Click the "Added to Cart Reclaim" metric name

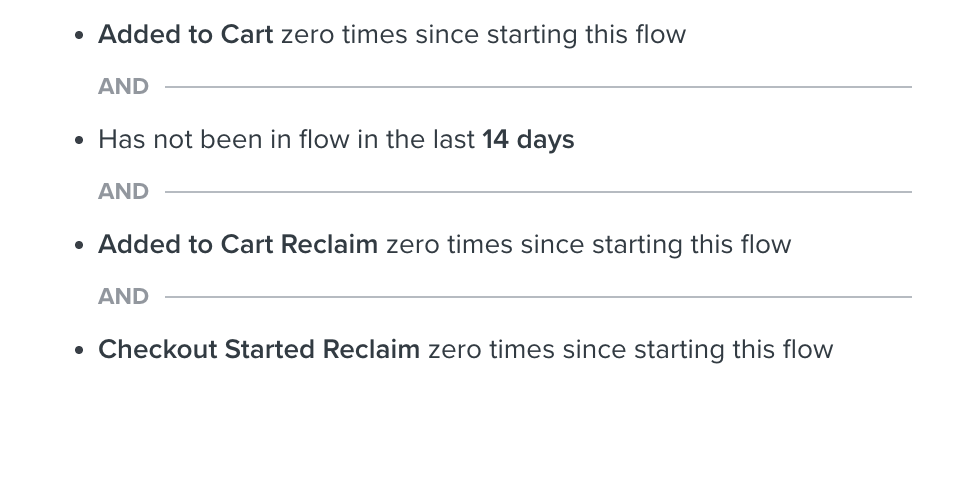pos(238,245)
